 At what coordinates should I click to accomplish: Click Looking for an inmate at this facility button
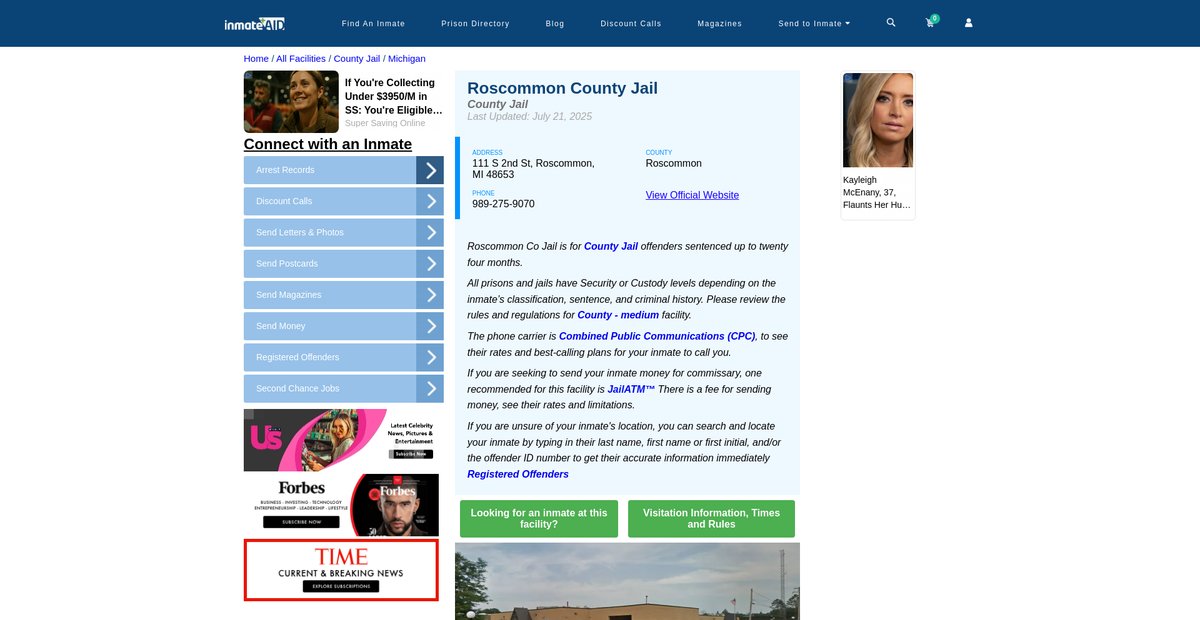pos(539,519)
